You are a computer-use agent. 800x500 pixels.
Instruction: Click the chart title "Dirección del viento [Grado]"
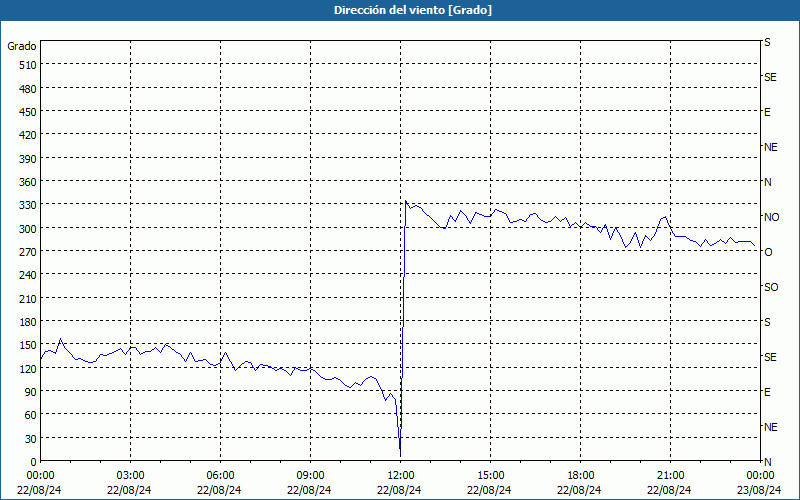(x=413, y=10)
